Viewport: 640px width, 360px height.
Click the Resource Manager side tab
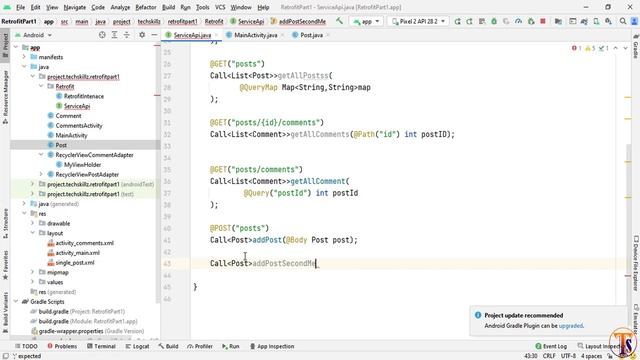pyautogui.click(x=5, y=97)
